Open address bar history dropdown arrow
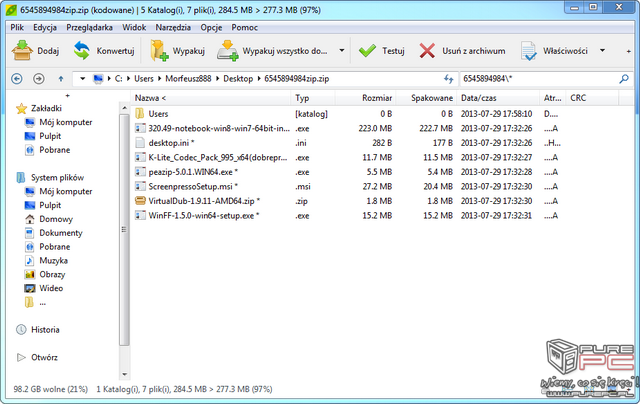The image size is (640, 404). pyautogui.click(x=82, y=79)
